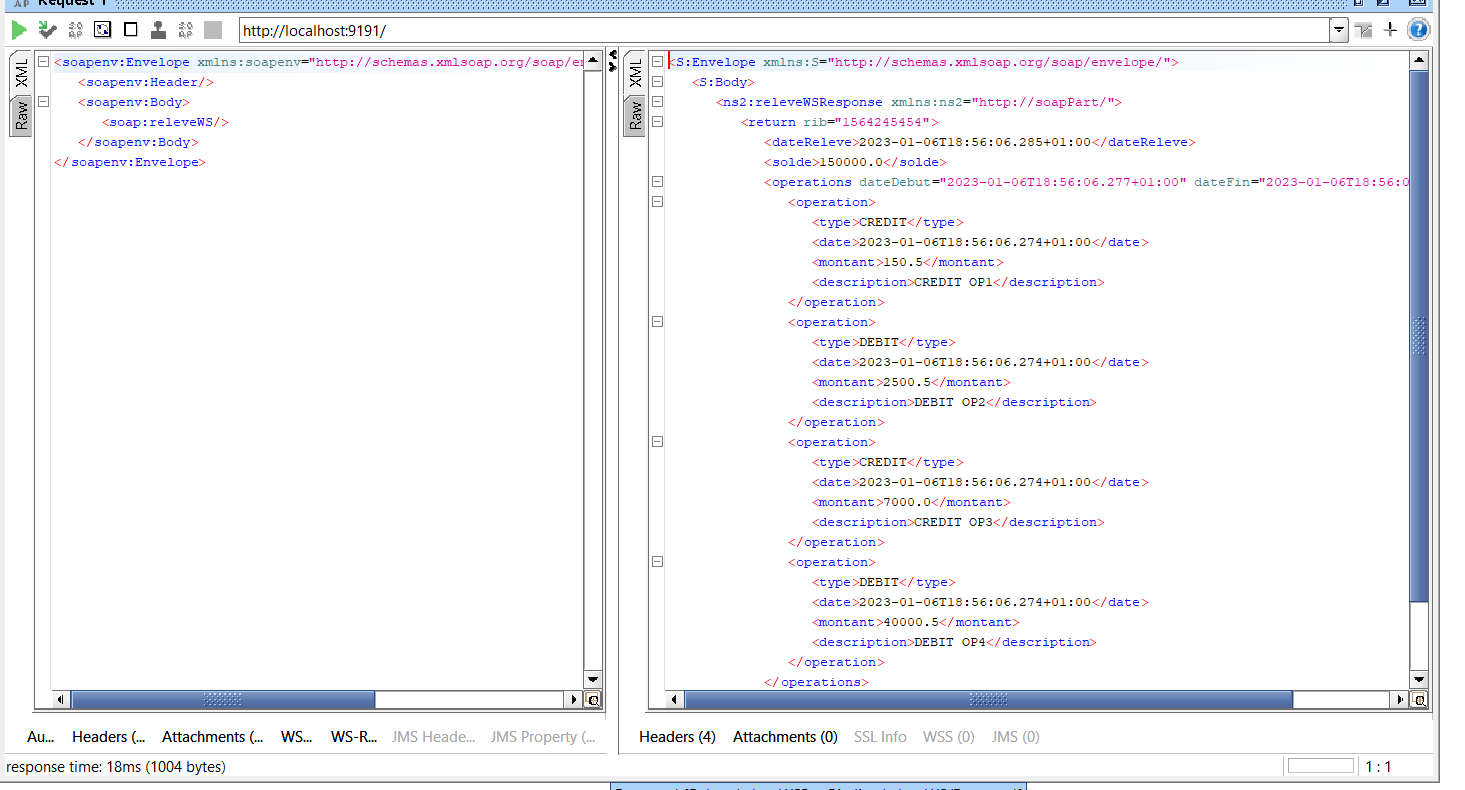The image size is (1465, 790).
Task: Click the greyed-out cancel request square icon
Action: point(213,30)
